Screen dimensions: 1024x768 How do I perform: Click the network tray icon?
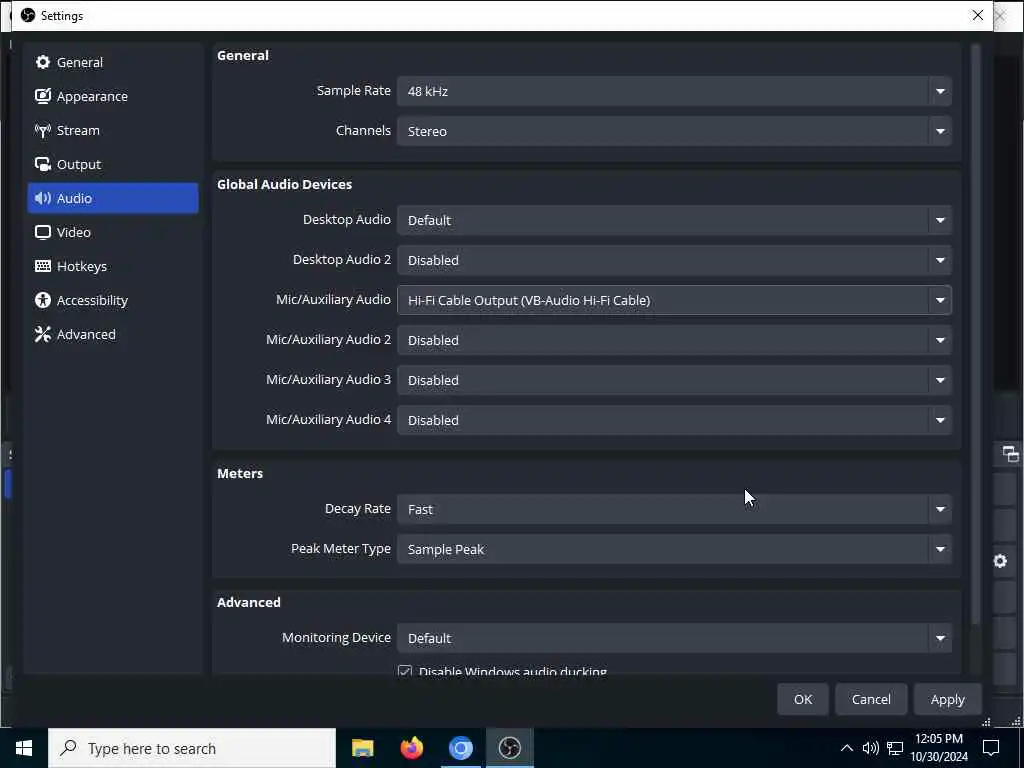click(895, 748)
